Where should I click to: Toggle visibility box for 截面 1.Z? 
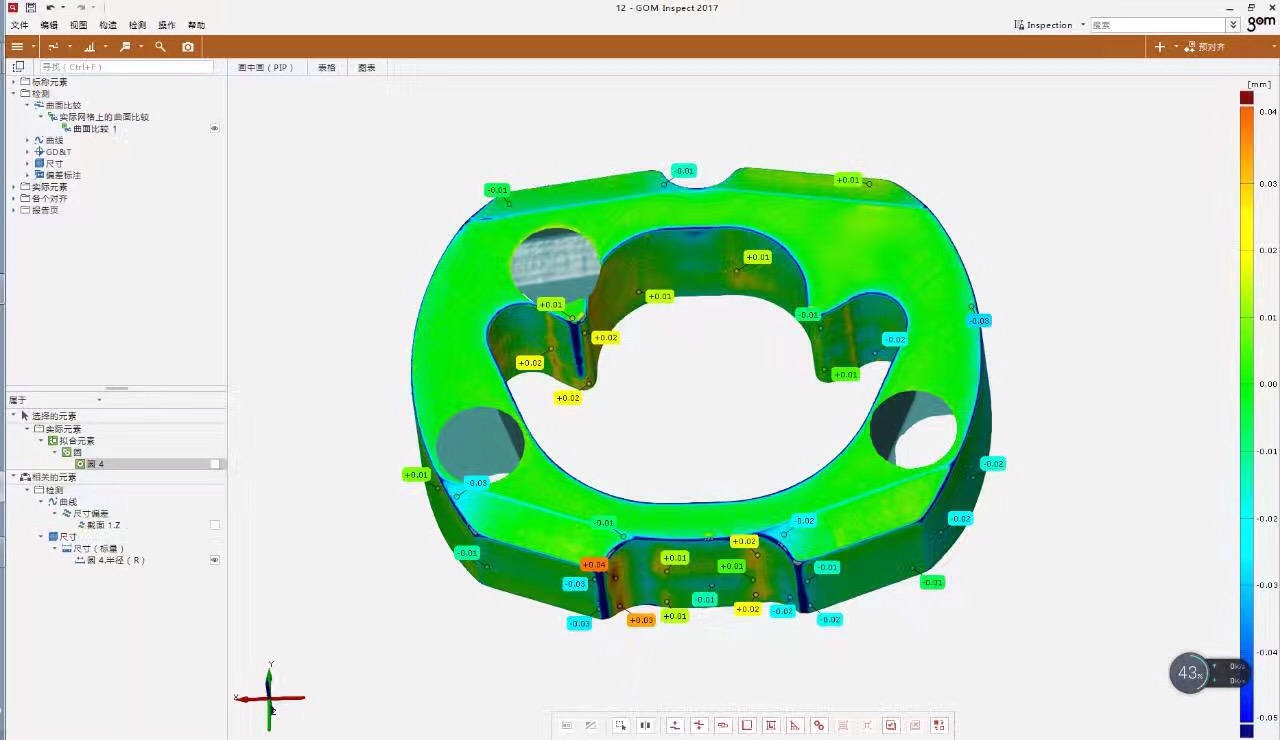214,525
